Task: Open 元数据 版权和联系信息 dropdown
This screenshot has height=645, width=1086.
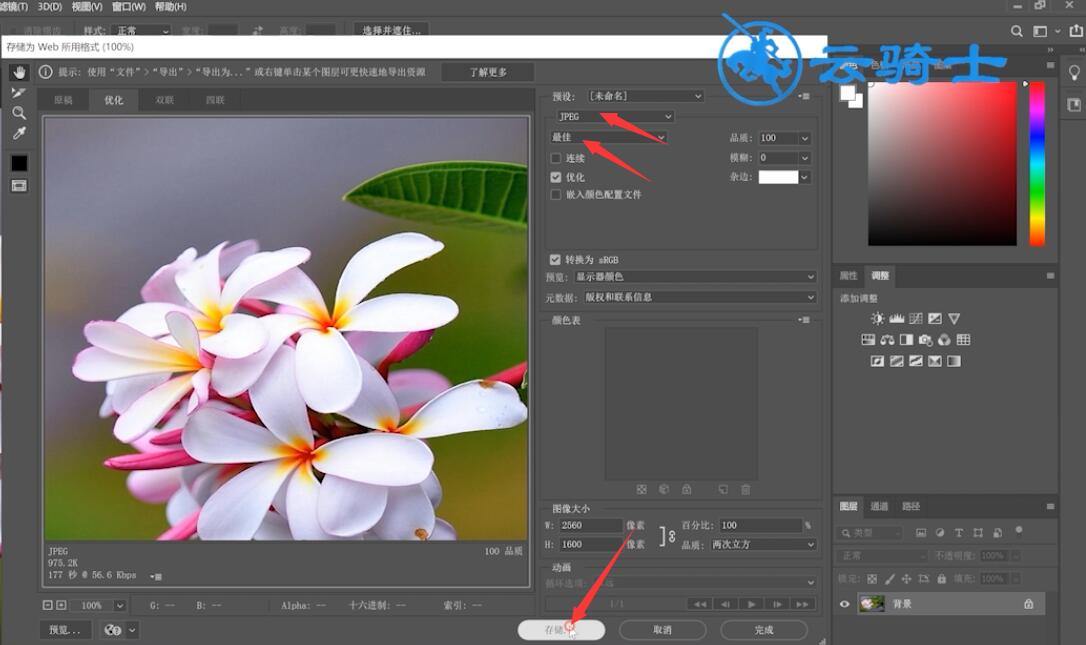Action: pyautogui.click(x=700, y=297)
